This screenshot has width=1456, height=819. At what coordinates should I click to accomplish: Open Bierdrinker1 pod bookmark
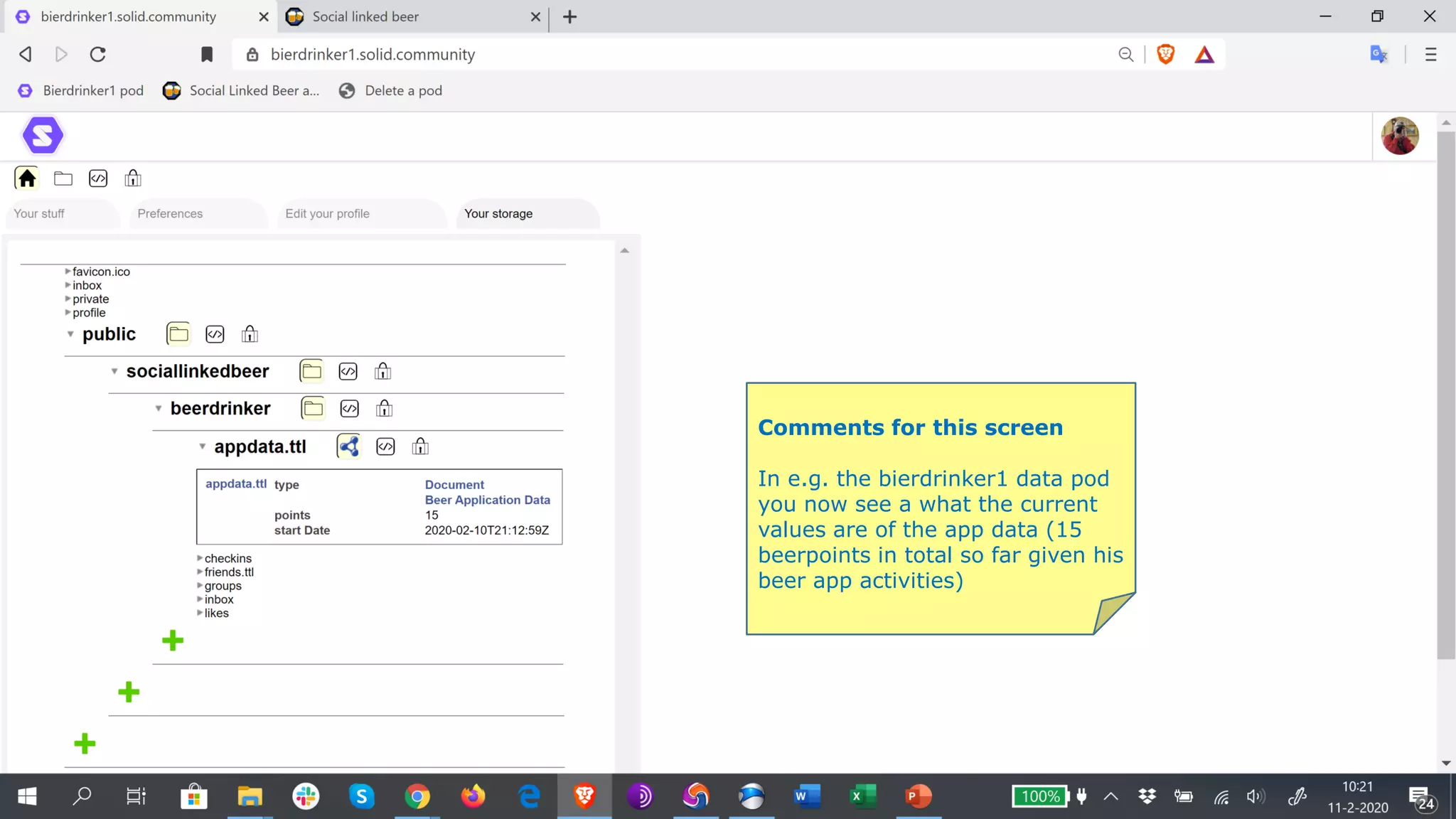(80, 90)
